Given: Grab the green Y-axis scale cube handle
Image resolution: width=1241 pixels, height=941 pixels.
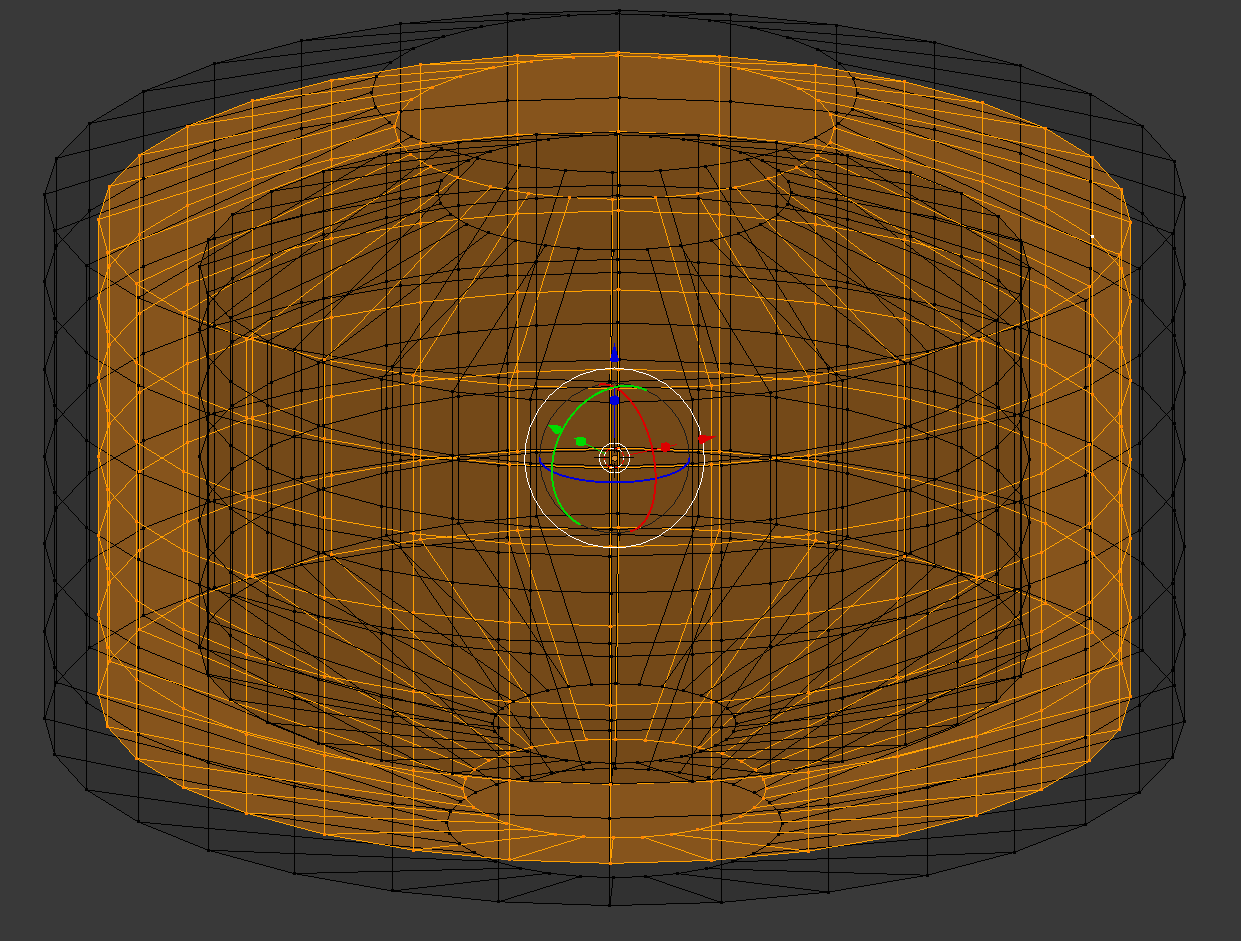Looking at the screenshot, I should coord(581,441).
